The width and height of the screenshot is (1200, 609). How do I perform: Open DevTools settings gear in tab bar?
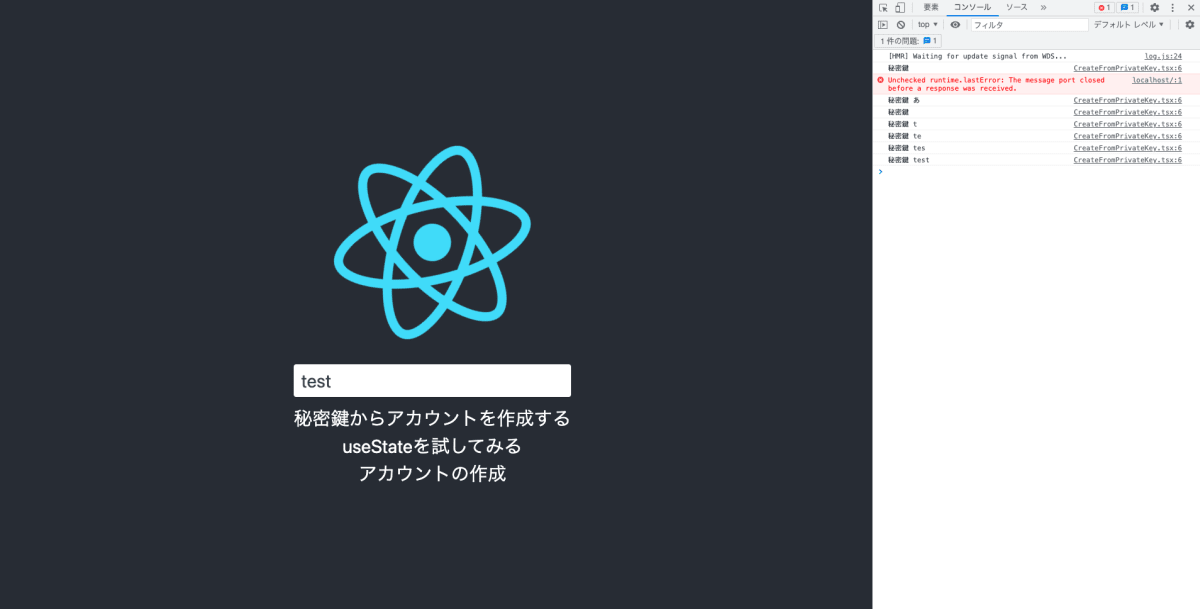[x=1154, y=7]
